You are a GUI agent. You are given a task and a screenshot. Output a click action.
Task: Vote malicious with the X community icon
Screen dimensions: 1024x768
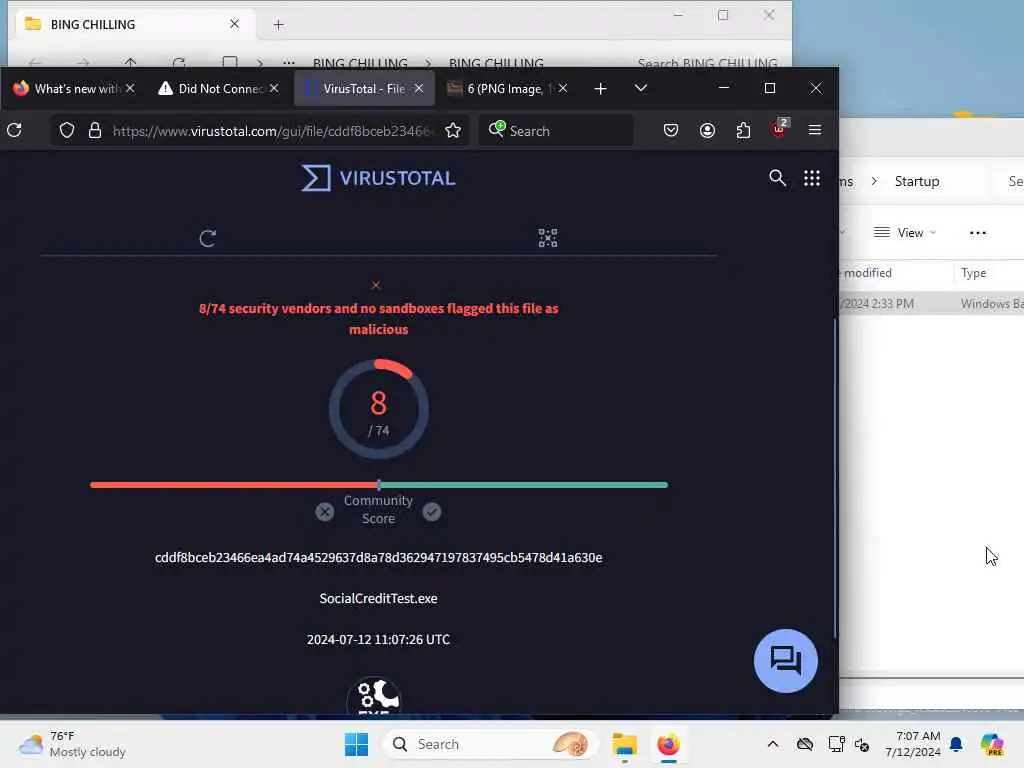325,511
